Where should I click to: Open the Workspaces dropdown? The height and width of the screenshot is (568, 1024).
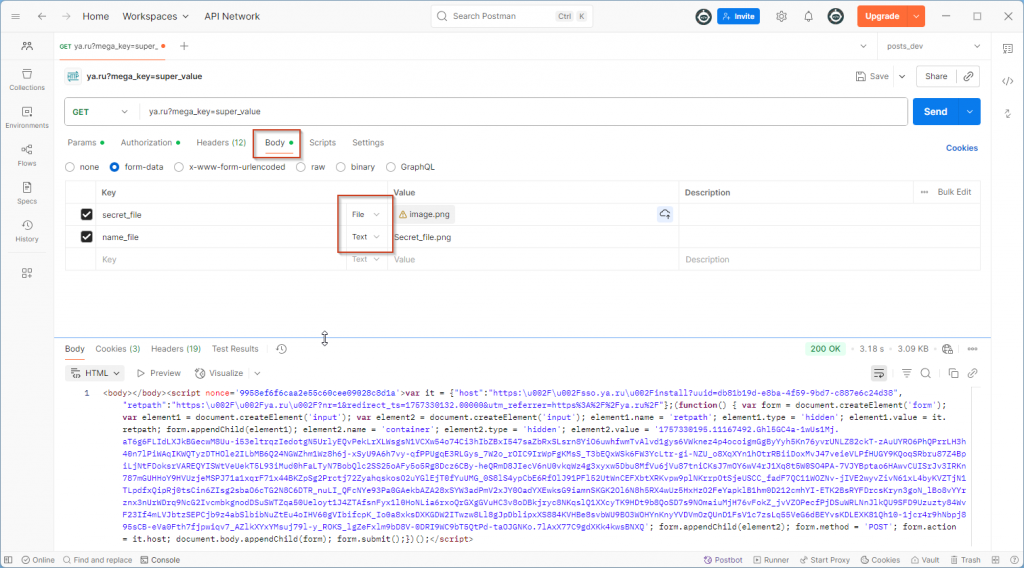click(x=155, y=16)
